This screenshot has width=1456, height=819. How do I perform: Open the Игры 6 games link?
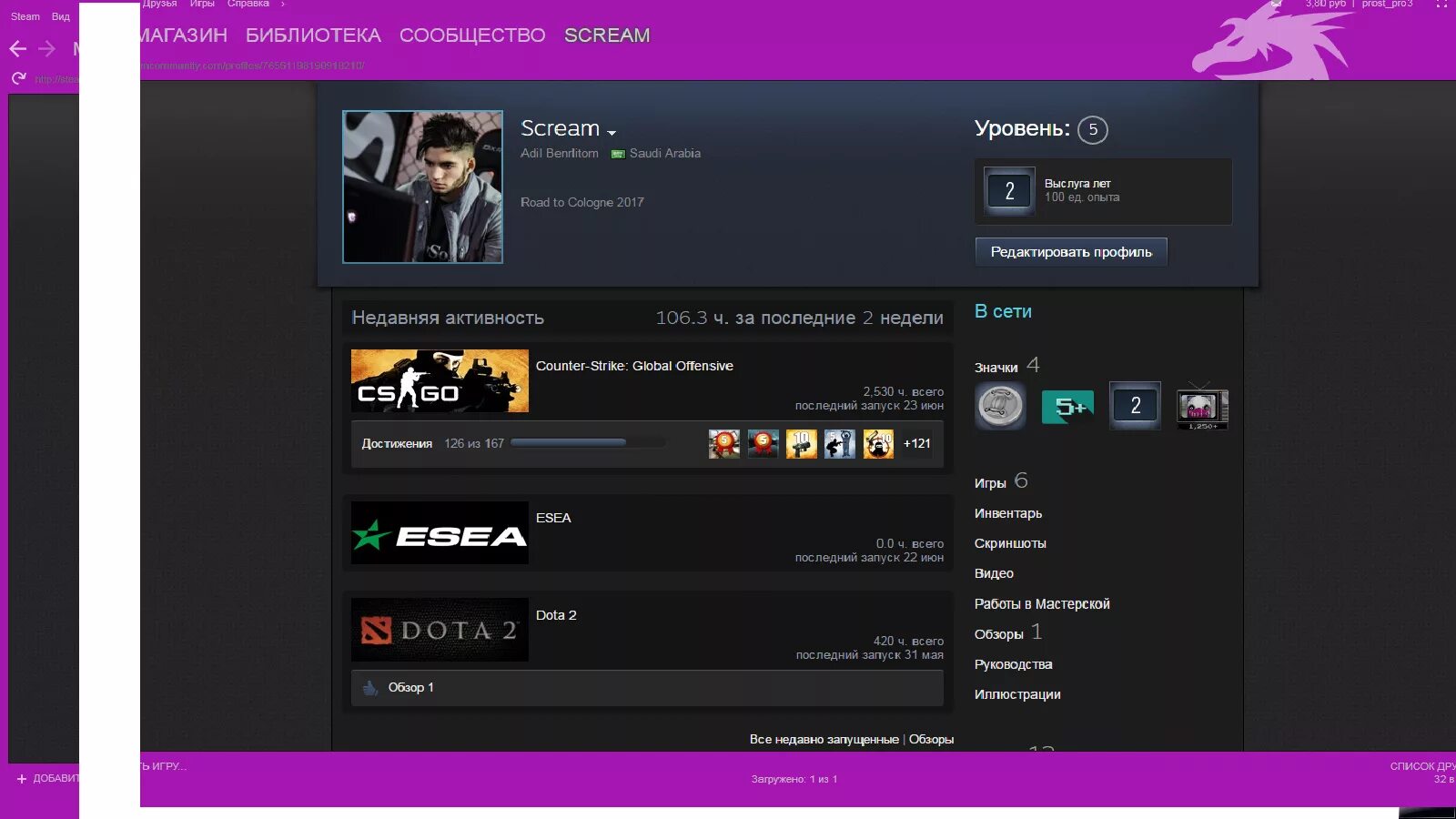1000,481
